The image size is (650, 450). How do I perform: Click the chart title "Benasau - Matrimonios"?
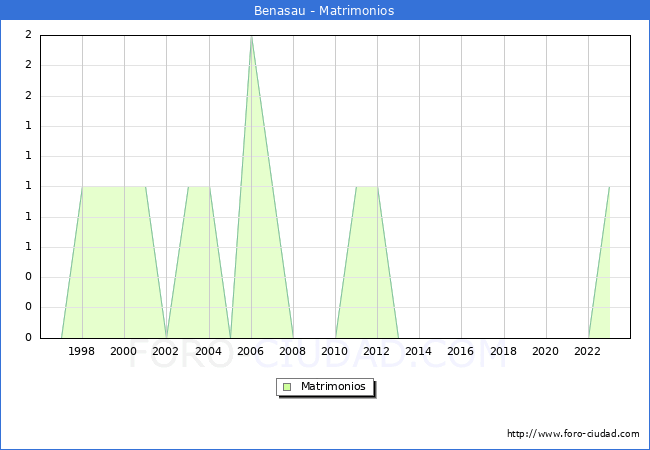[x=324, y=10]
